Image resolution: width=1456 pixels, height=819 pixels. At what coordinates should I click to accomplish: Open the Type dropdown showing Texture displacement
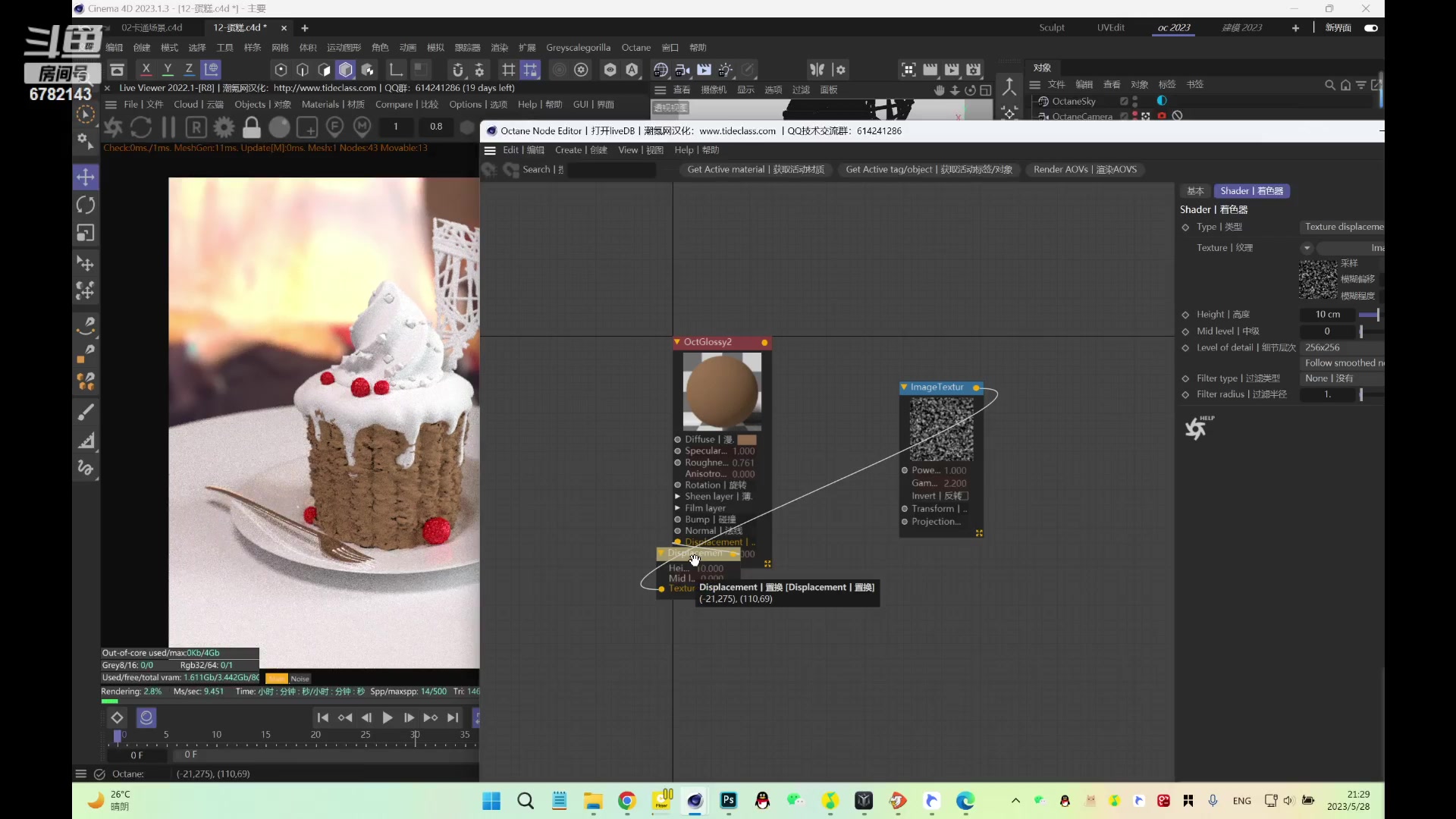coord(1342,227)
